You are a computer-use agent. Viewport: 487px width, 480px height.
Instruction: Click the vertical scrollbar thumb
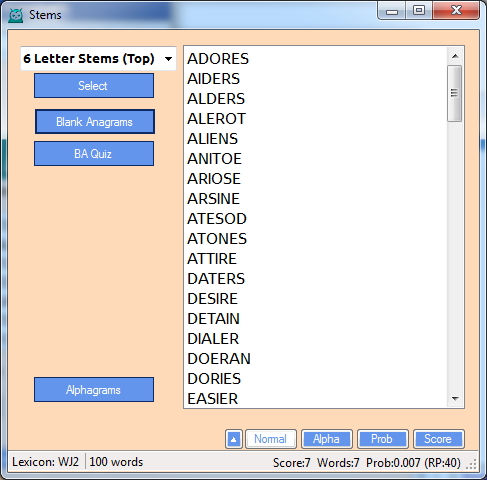(455, 93)
